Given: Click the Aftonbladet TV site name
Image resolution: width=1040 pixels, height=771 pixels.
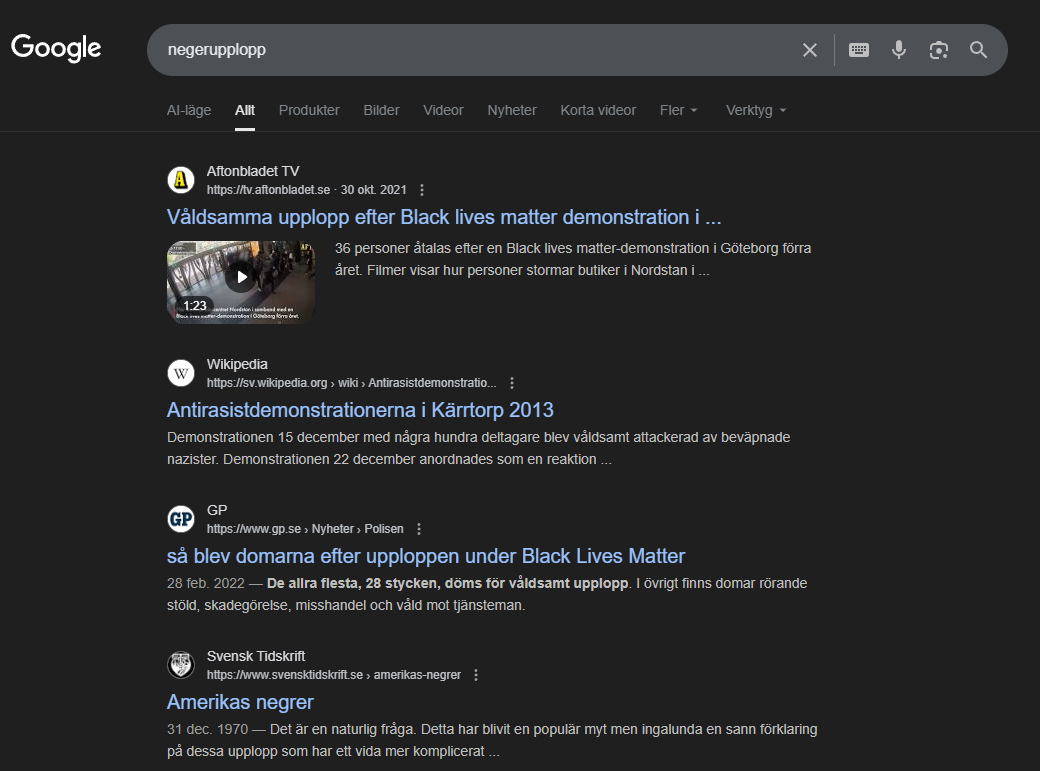Looking at the screenshot, I should click(x=253, y=171).
